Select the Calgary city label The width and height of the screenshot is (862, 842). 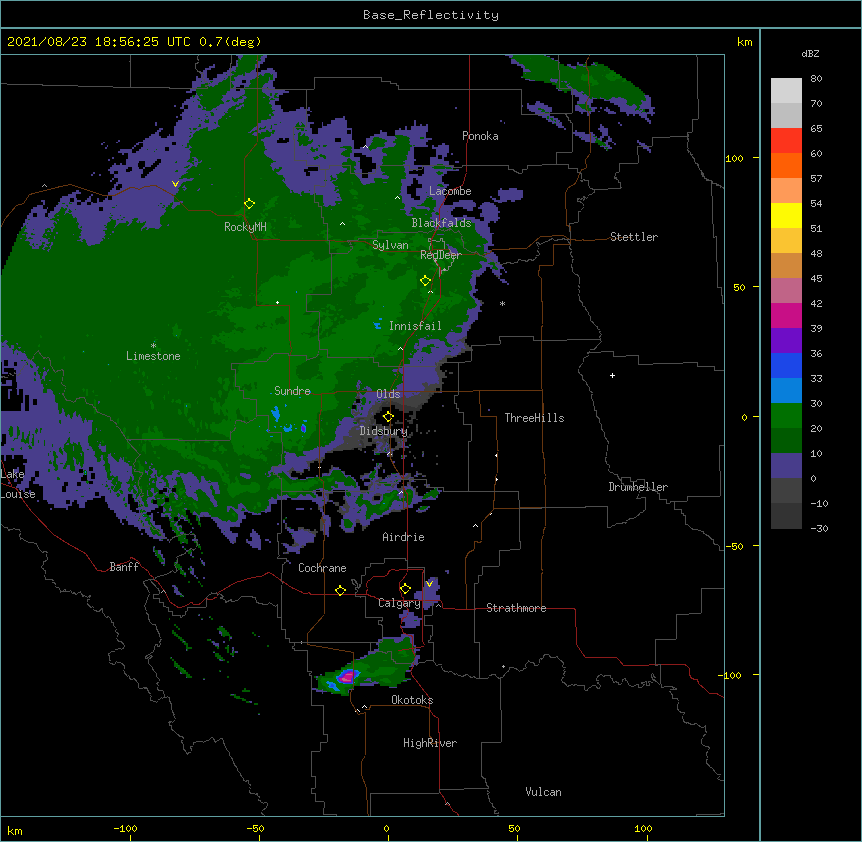(x=399, y=603)
